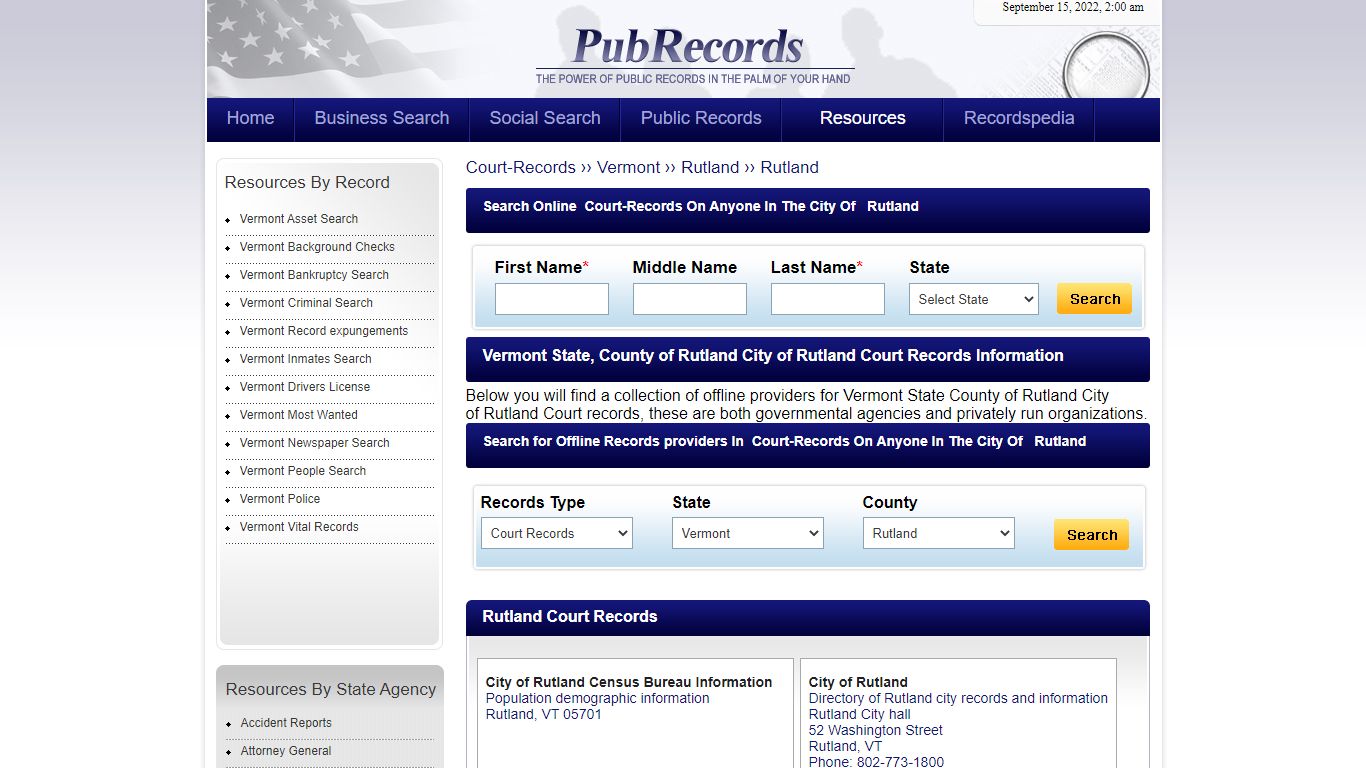Screen dimensions: 1366x768
Task: Click 52 Washington Street address text
Action: [x=876, y=730]
